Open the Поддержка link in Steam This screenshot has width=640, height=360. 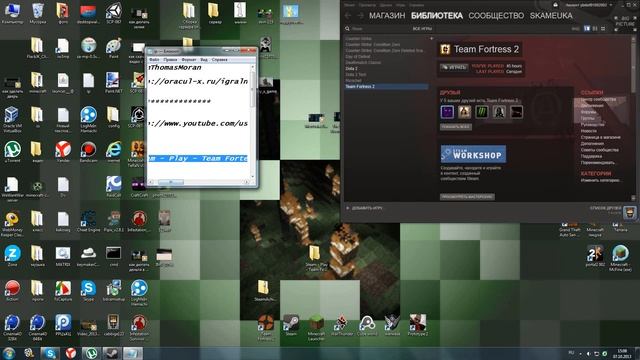point(591,156)
